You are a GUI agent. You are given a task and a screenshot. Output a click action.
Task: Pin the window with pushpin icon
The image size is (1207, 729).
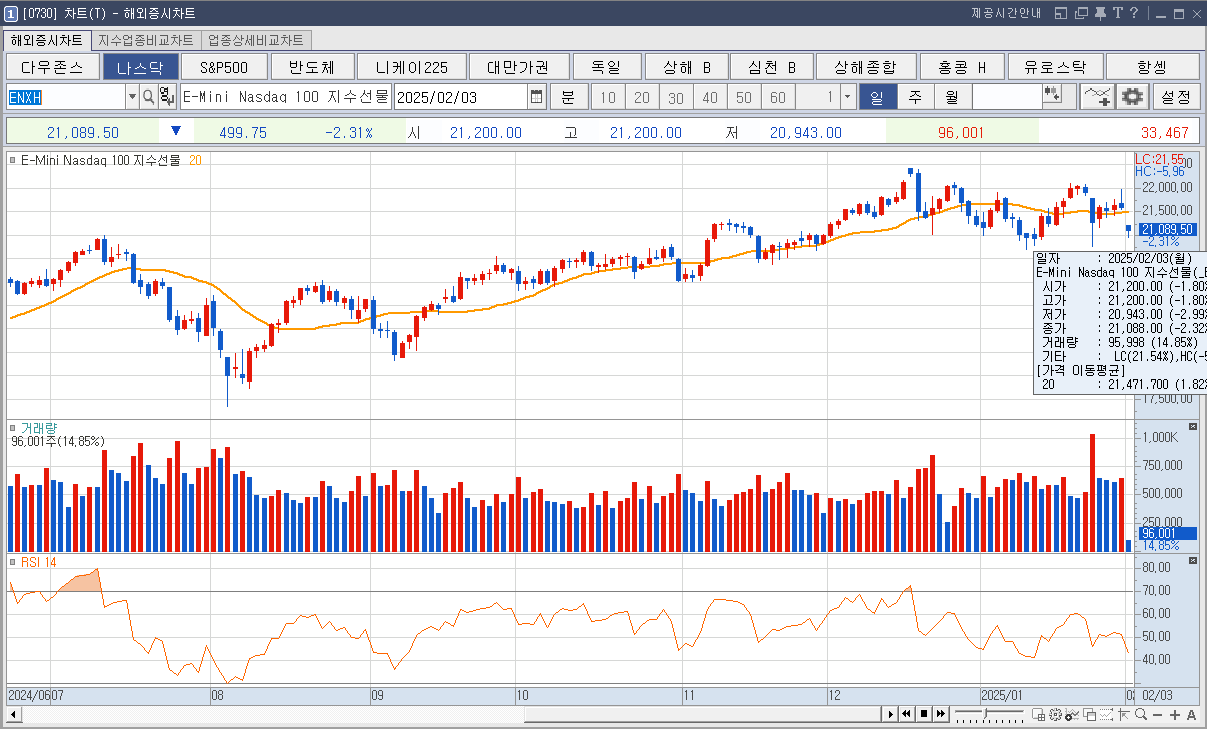tap(1100, 13)
